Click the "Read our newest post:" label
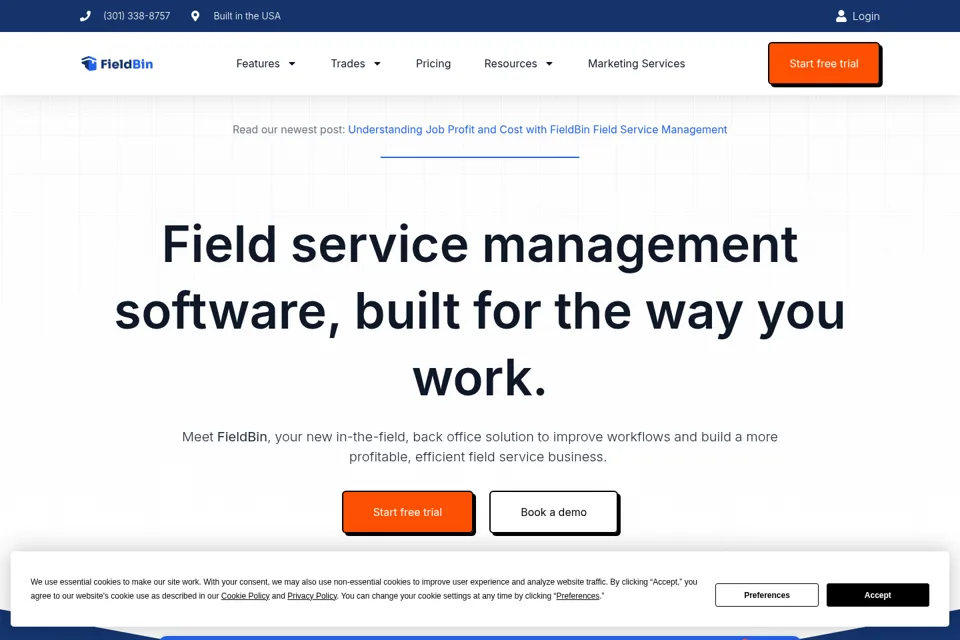Viewport: 960px width, 640px height. point(288,130)
